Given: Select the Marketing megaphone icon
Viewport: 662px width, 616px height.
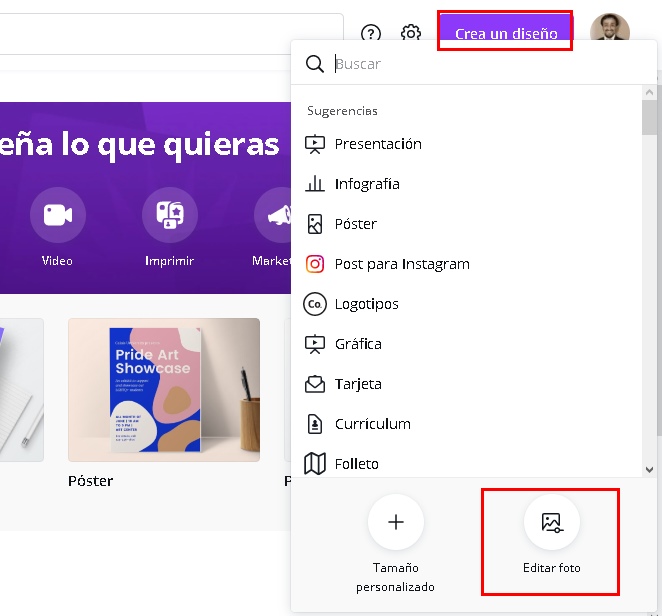Looking at the screenshot, I should pyautogui.click(x=273, y=215).
